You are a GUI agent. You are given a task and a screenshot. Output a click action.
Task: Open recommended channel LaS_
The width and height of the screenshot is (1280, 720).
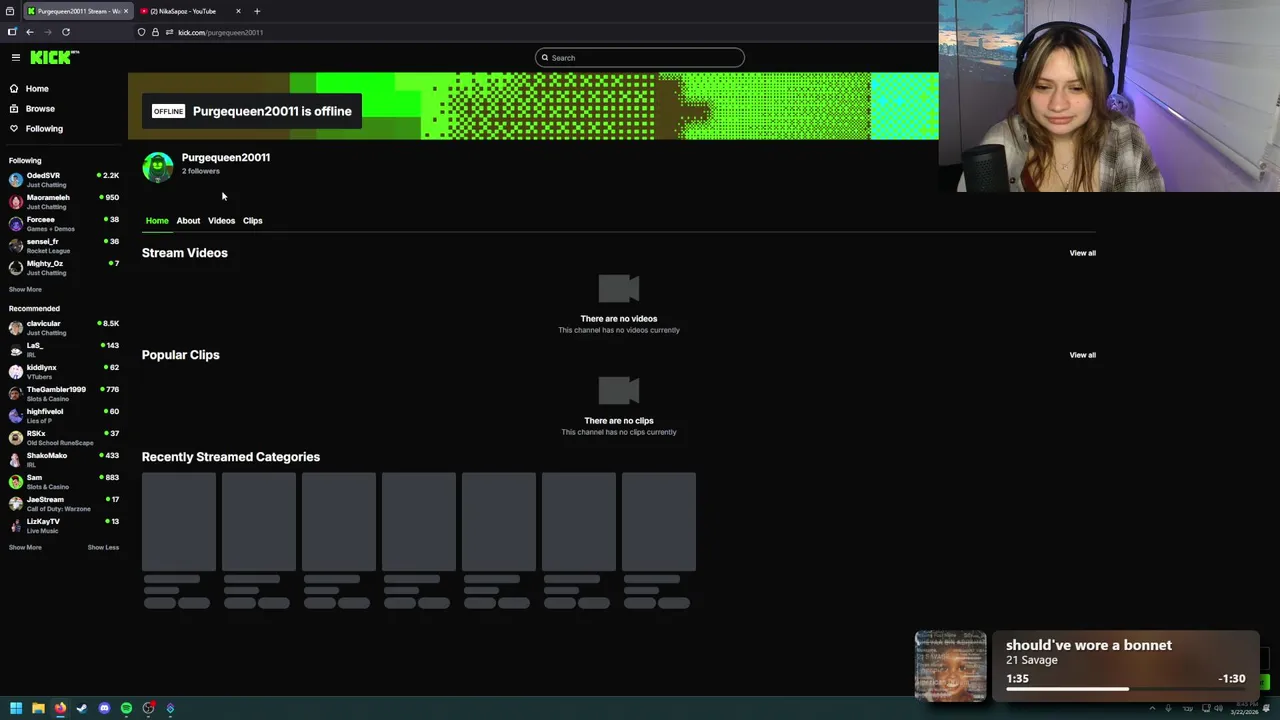(64, 350)
